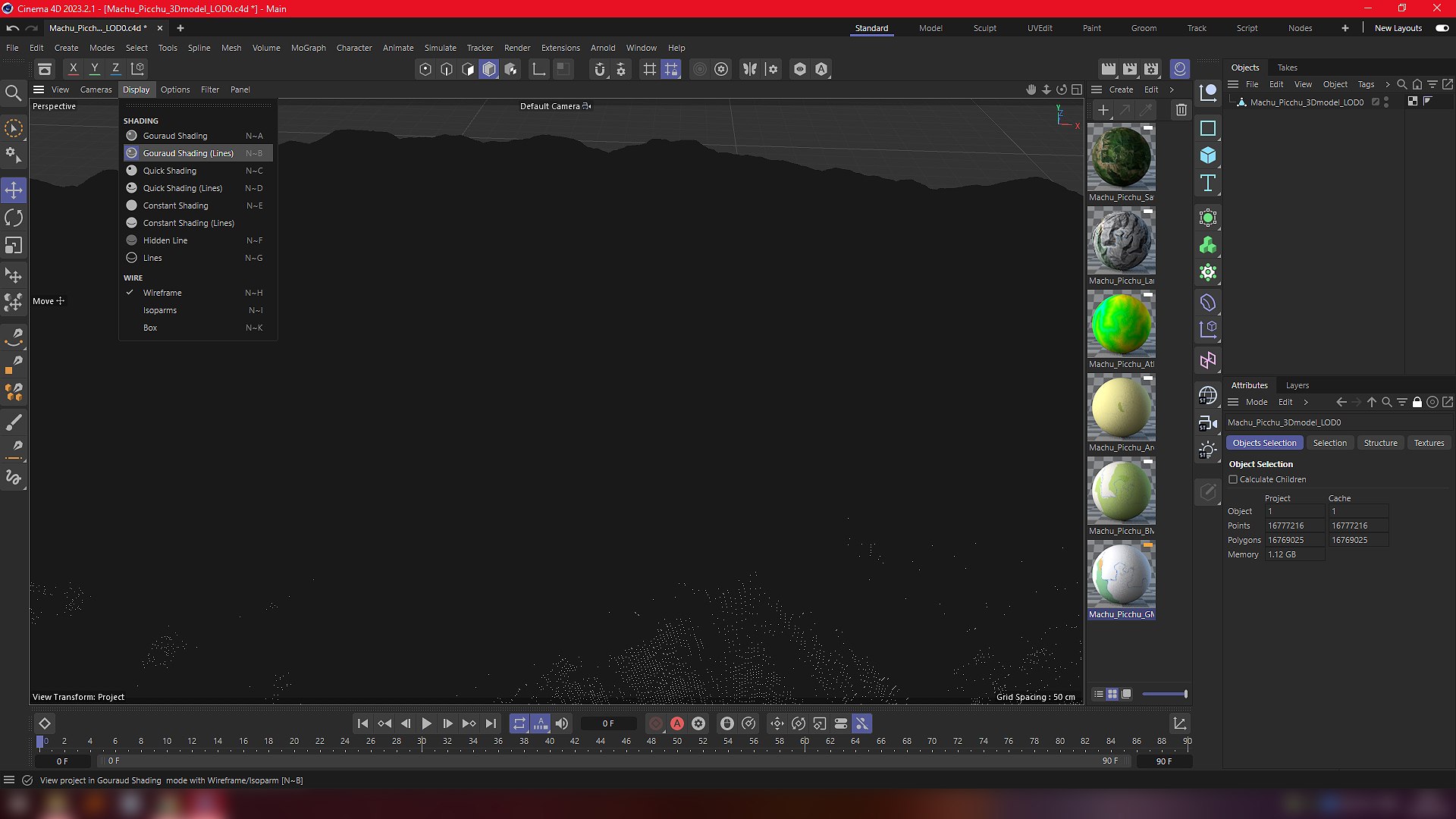This screenshot has width=1456, height=819.
Task: Select Hidden Line shading option
Action: (197, 240)
